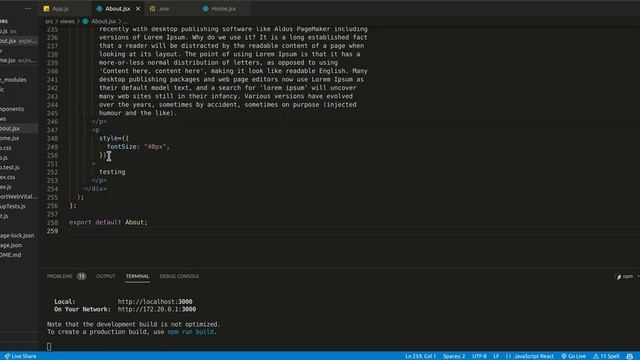Switch to the Home.jsx editor tab

pos(223,9)
